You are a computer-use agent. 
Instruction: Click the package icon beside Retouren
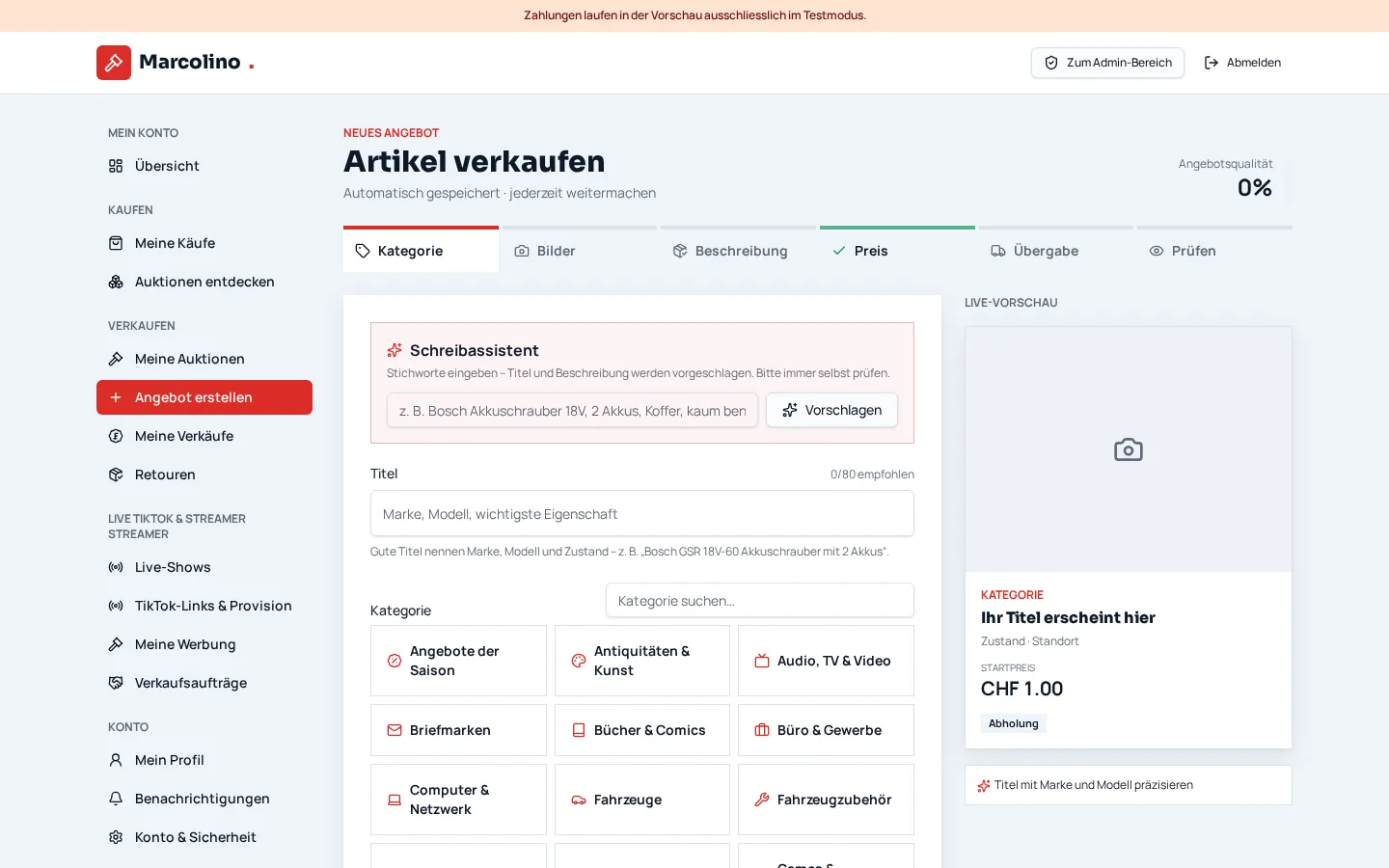point(116,475)
